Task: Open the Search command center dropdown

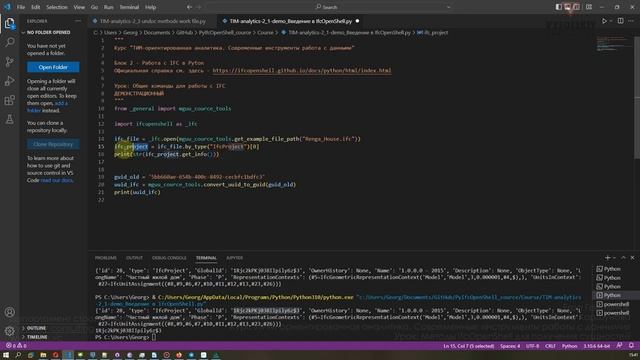Action: coord(448,7)
